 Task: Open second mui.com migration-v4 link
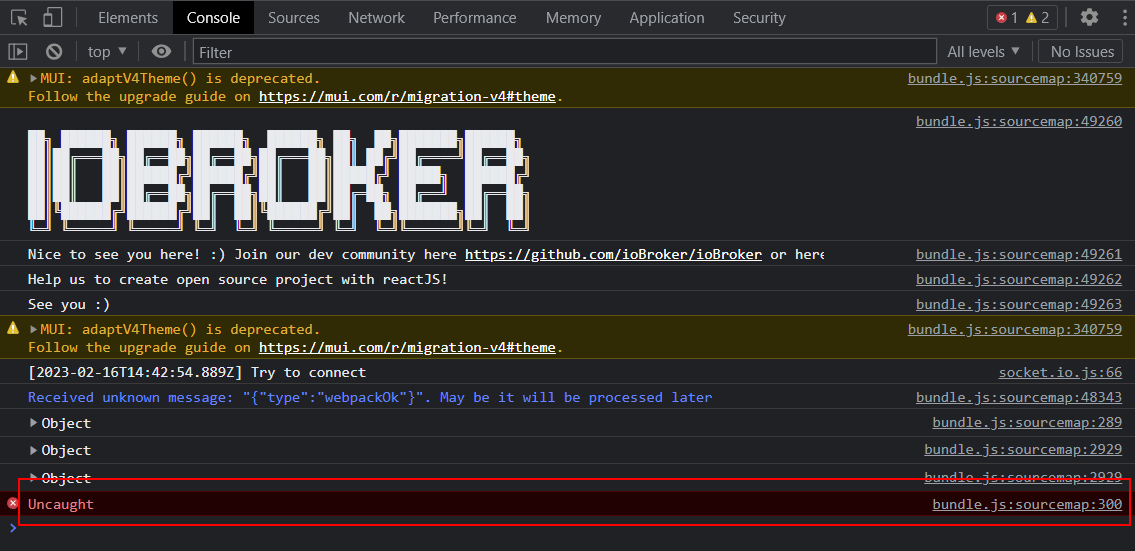click(x=408, y=348)
